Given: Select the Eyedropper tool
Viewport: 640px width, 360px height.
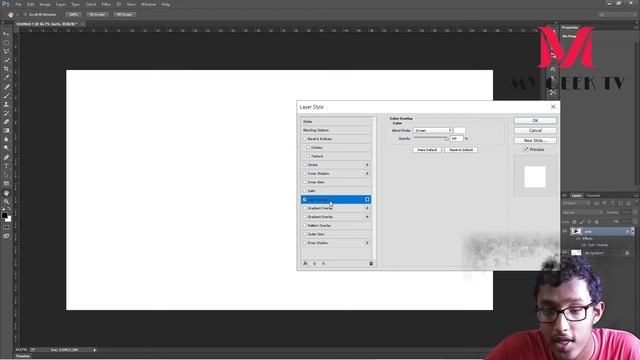Looking at the screenshot, I should point(6,77).
